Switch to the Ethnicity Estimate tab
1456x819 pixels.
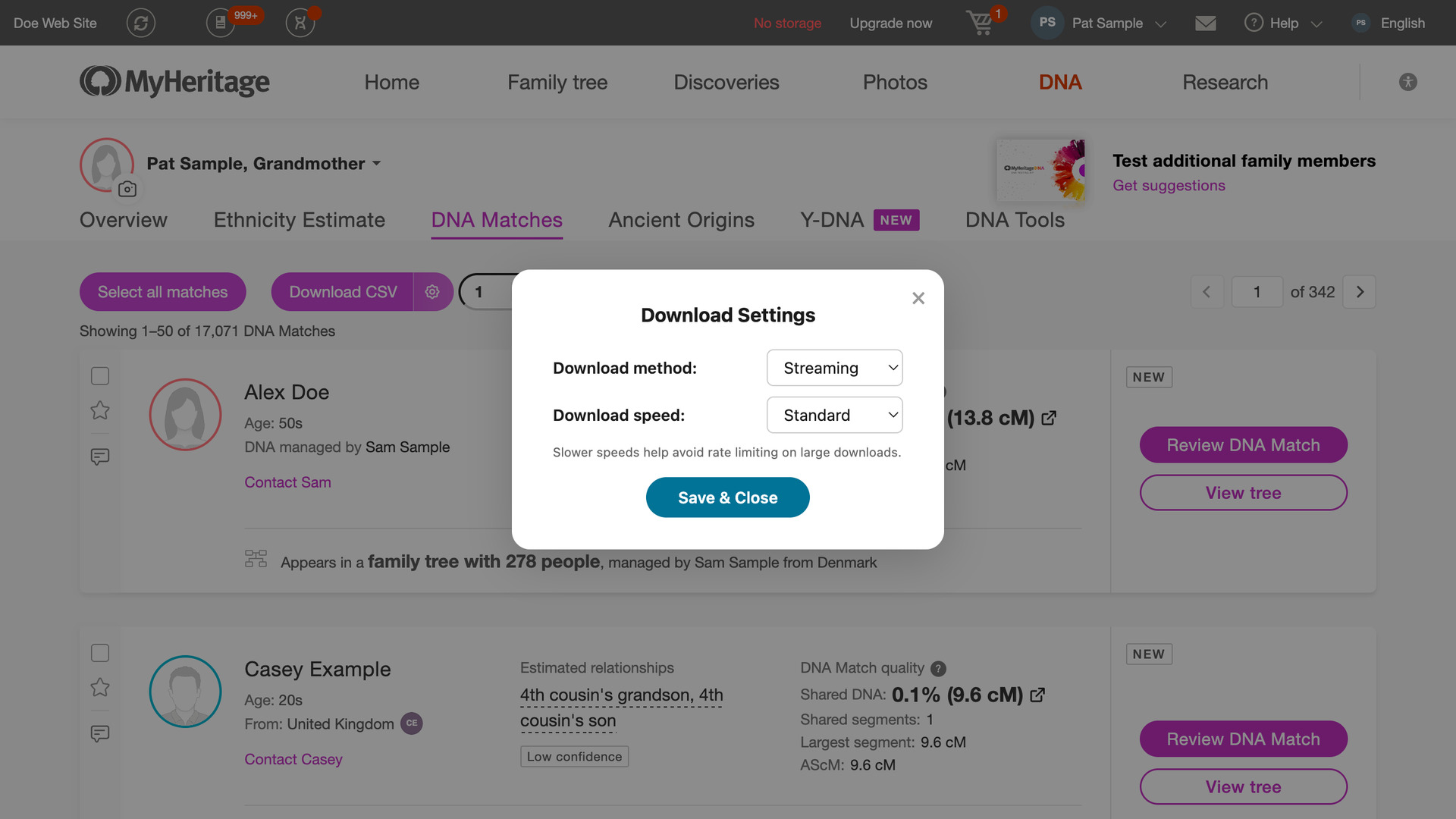[300, 220]
